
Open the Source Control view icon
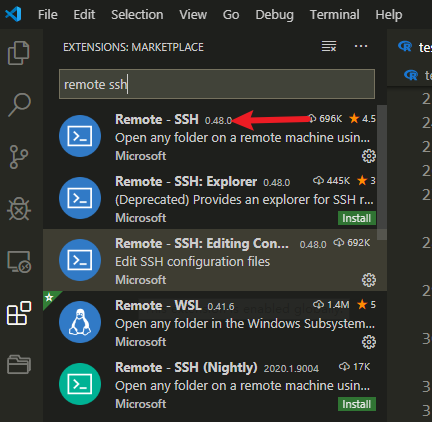pos(19,157)
